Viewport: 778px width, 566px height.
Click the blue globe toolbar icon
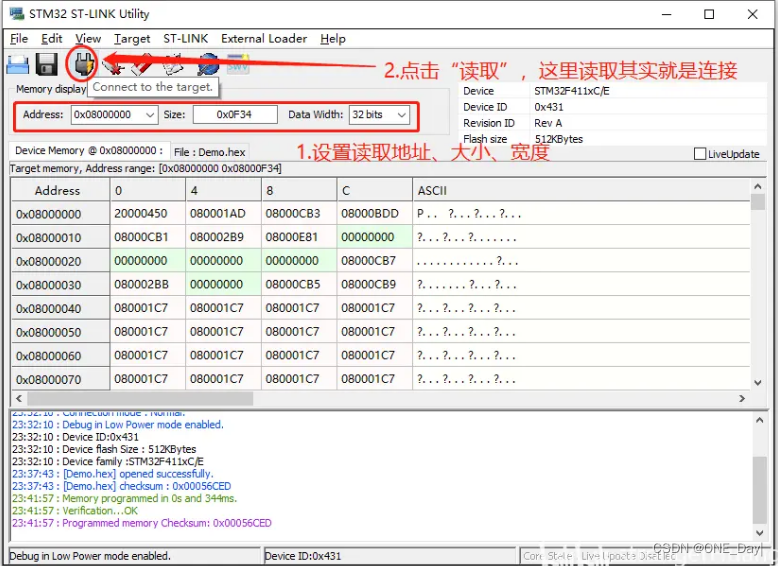(x=208, y=65)
